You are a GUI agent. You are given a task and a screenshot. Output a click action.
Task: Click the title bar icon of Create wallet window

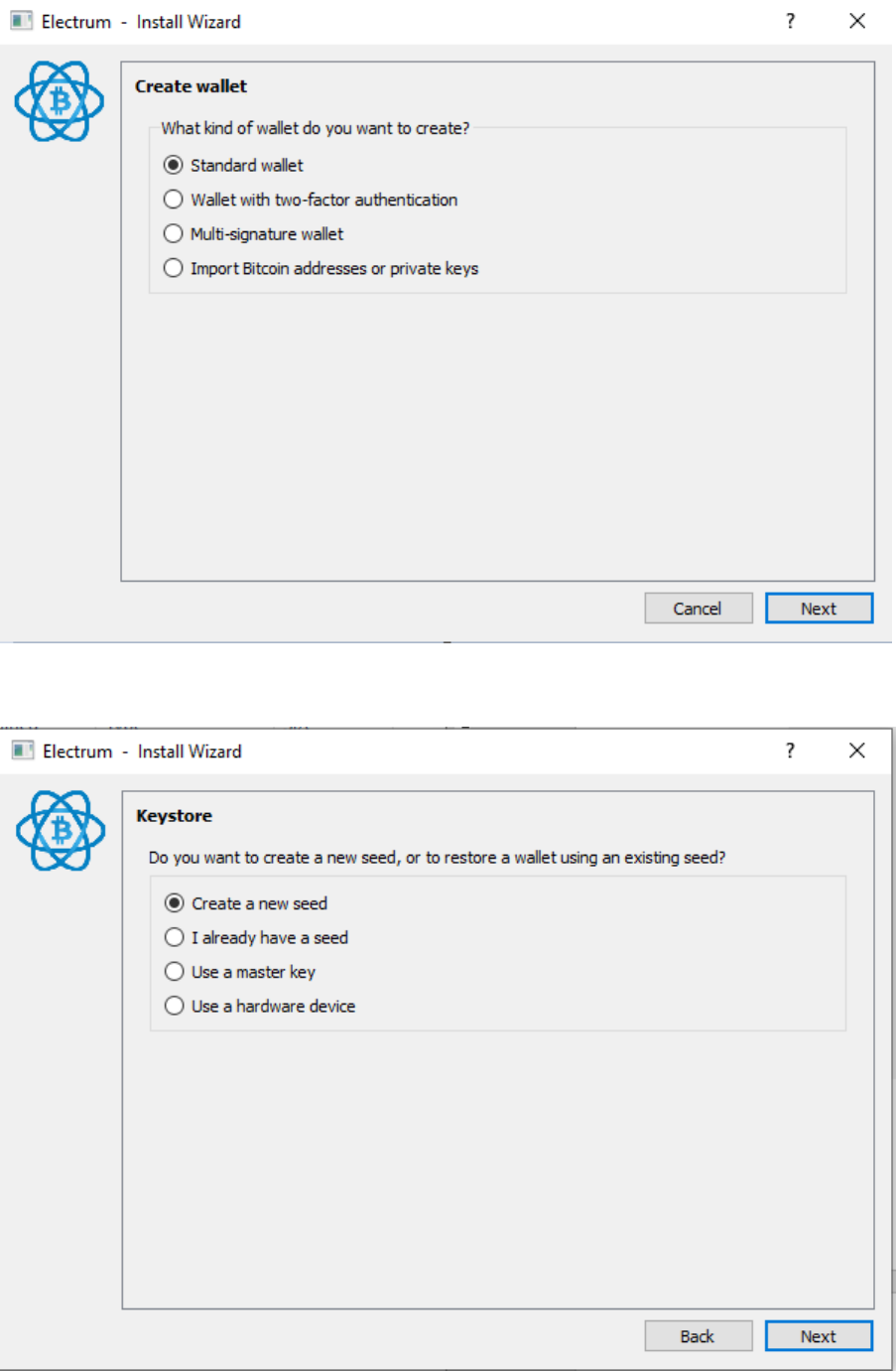pos(21,21)
